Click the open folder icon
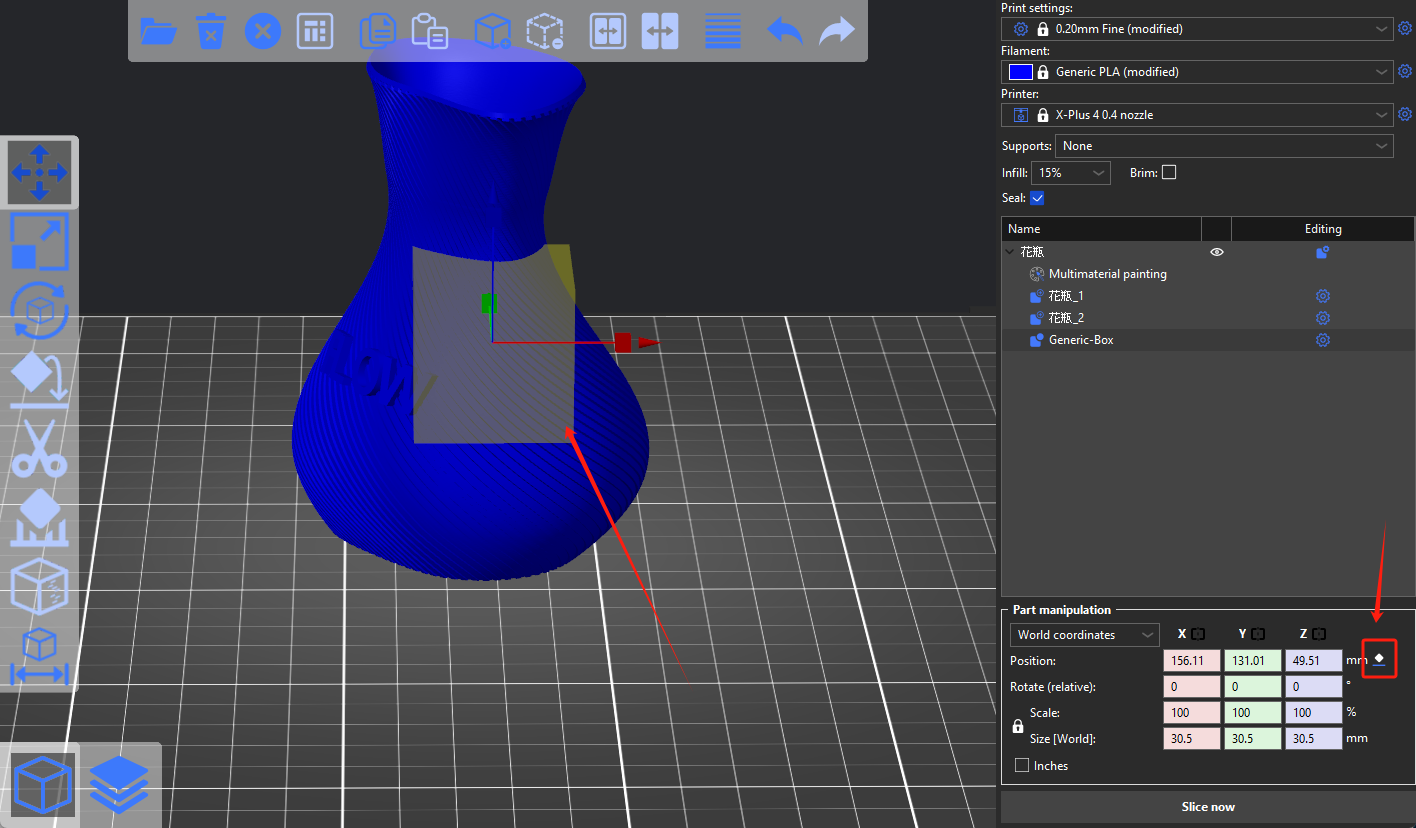 point(158,31)
